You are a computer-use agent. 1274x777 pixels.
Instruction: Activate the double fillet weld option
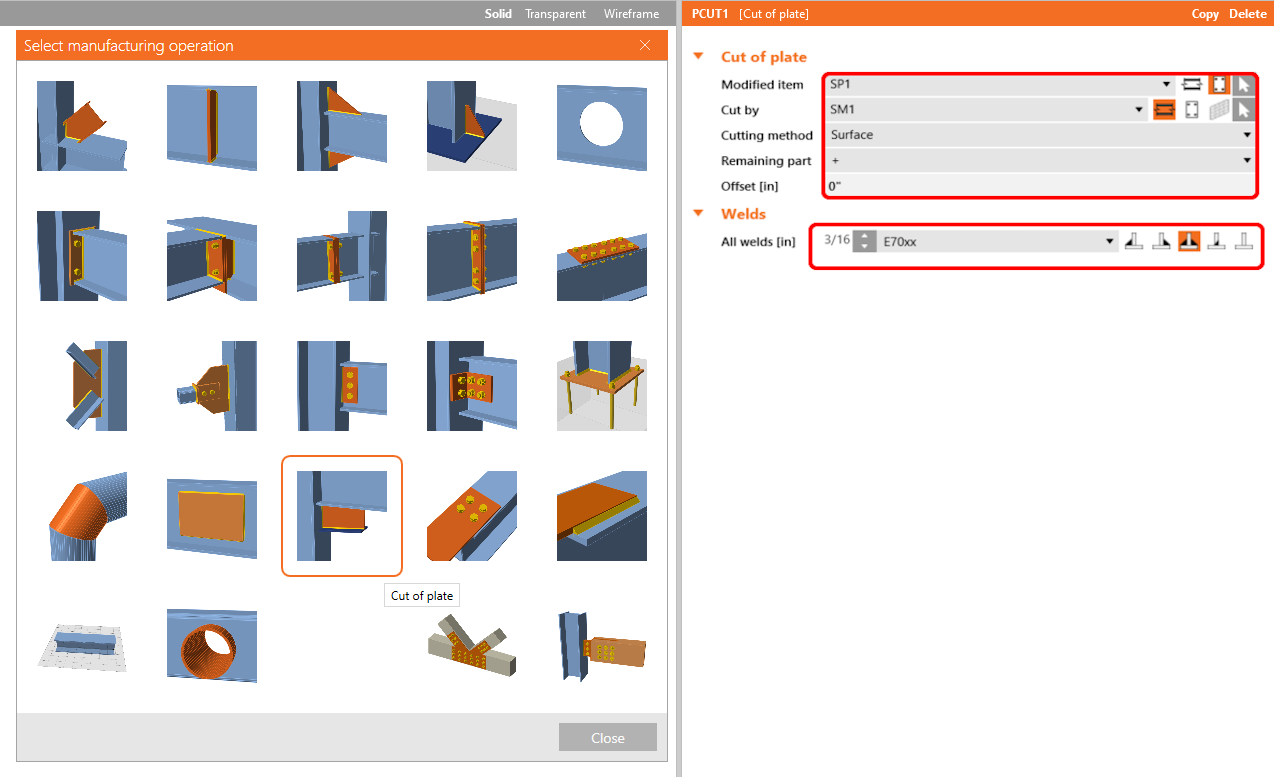click(x=1188, y=240)
